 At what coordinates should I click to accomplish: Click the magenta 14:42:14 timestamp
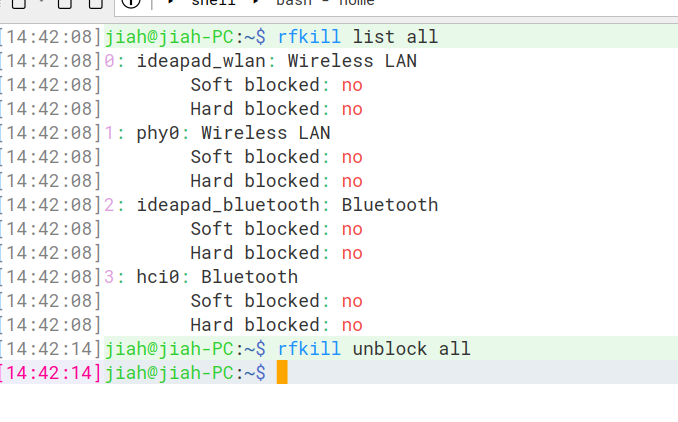tap(51, 373)
